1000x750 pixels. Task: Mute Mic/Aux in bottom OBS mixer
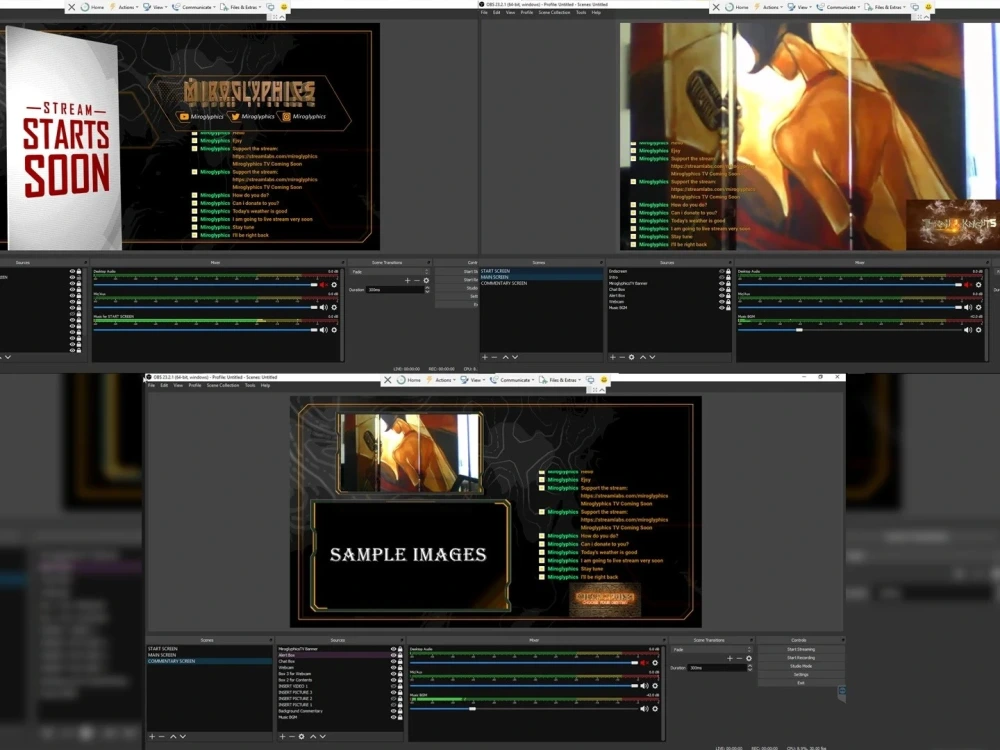644,686
